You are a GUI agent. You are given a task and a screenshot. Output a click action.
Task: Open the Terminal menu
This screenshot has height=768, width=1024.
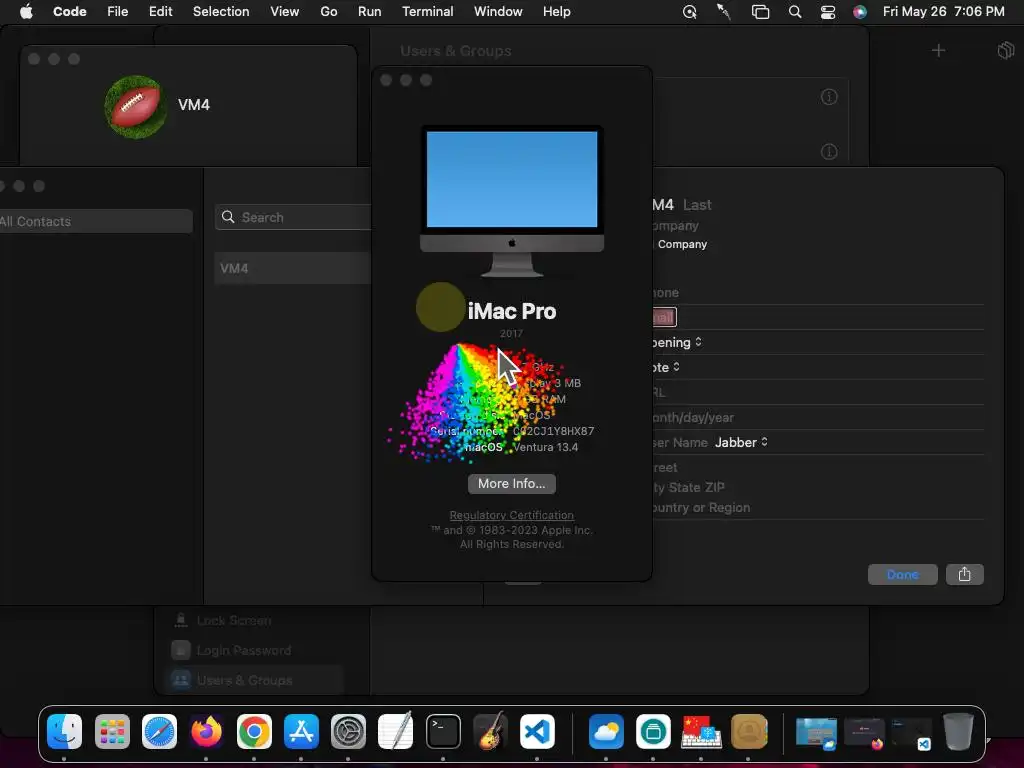(x=428, y=12)
